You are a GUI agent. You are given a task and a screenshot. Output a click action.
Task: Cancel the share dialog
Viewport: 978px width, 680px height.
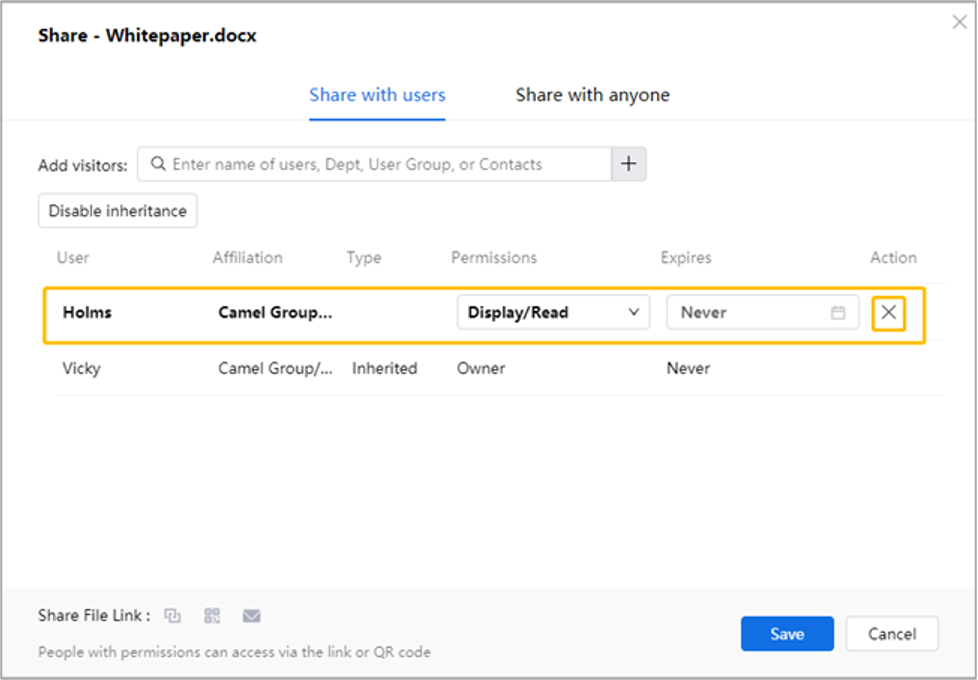(892, 634)
